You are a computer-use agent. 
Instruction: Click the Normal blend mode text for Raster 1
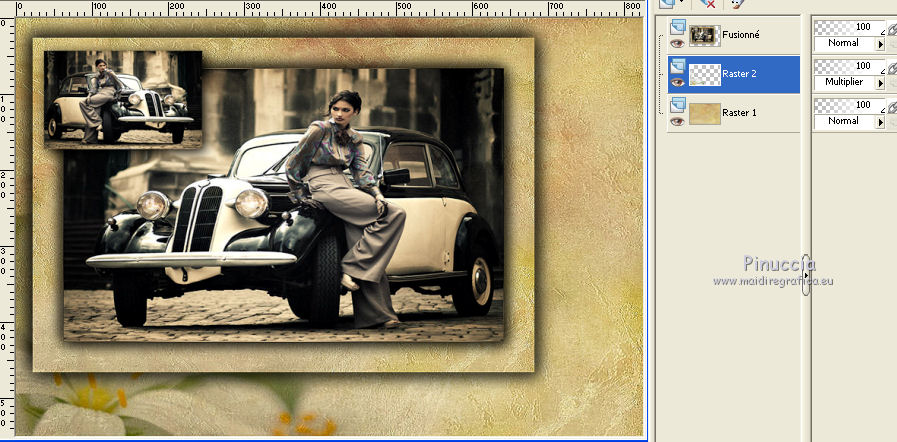point(843,121)
